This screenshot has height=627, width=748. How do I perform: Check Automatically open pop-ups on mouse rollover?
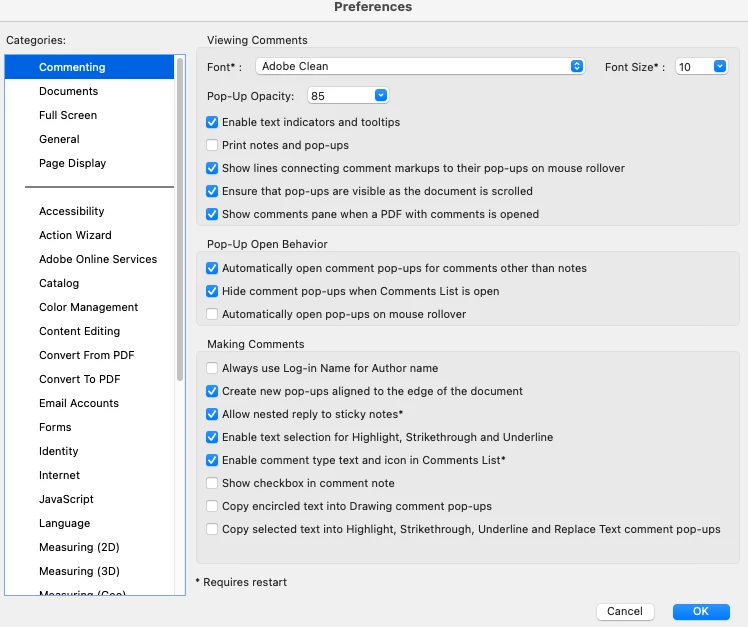click(212, 314)
